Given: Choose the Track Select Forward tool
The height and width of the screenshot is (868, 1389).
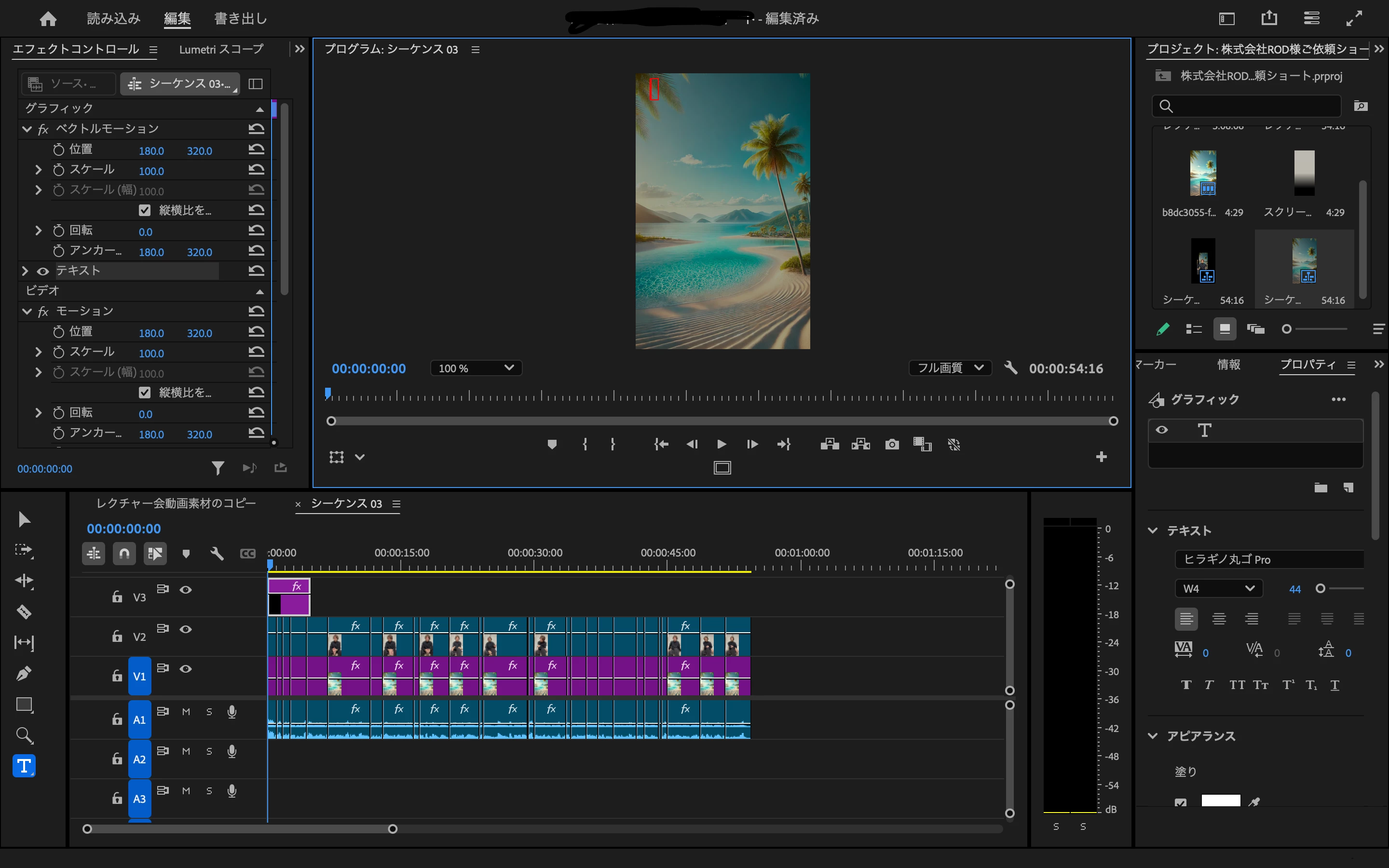Looking at the screenshot, I should click(x=24, y=550).
